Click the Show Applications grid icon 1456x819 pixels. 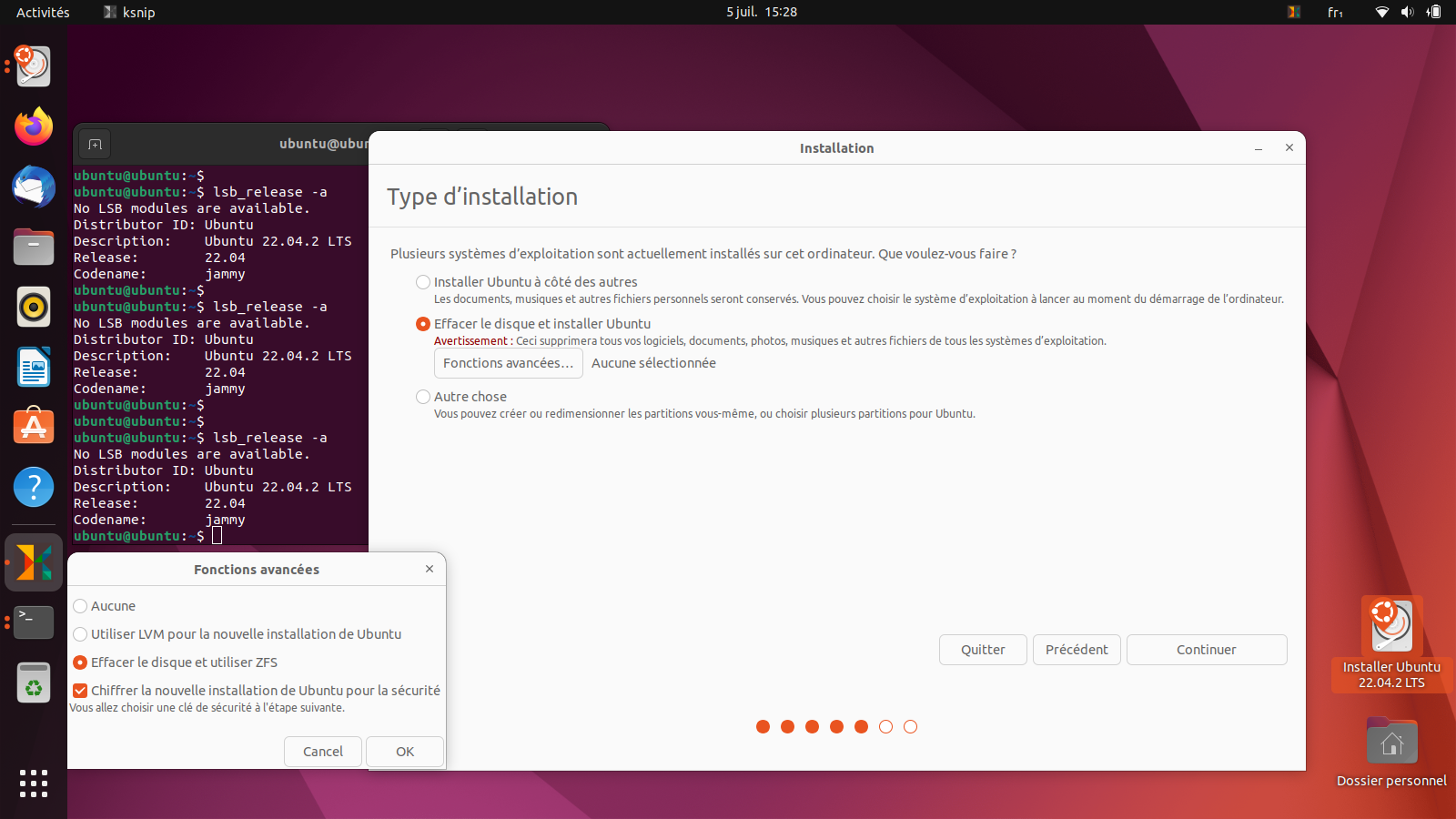(x=34, y=783)
